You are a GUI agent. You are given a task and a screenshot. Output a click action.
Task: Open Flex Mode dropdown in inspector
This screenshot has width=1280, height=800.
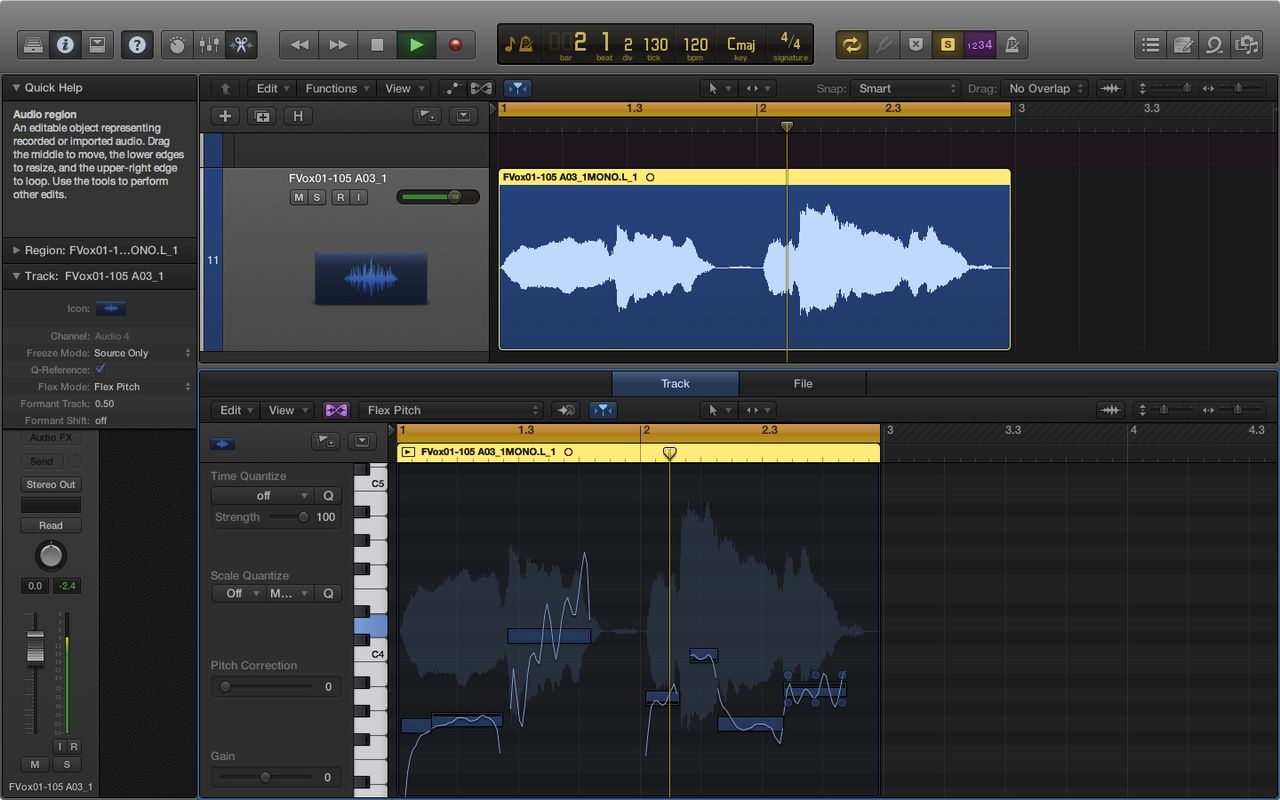pyautogui.click(x=142, y=386)
